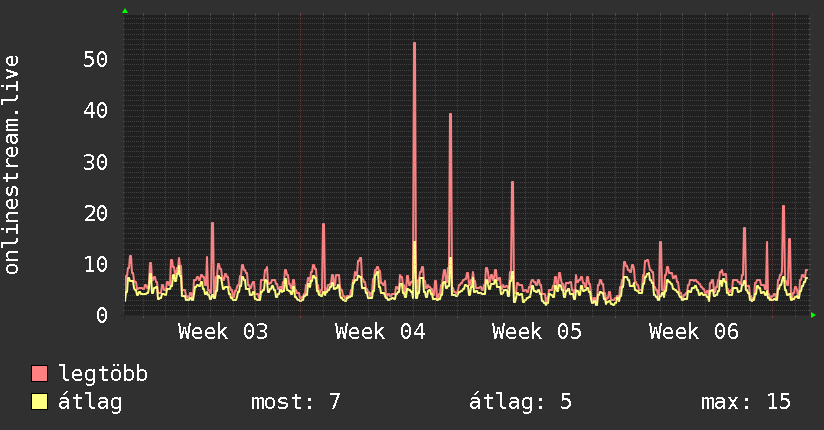Viewport: 824px width, 430px height.
Task: Click the 'max: 15' statistic
Action: [x=746, y=402]
